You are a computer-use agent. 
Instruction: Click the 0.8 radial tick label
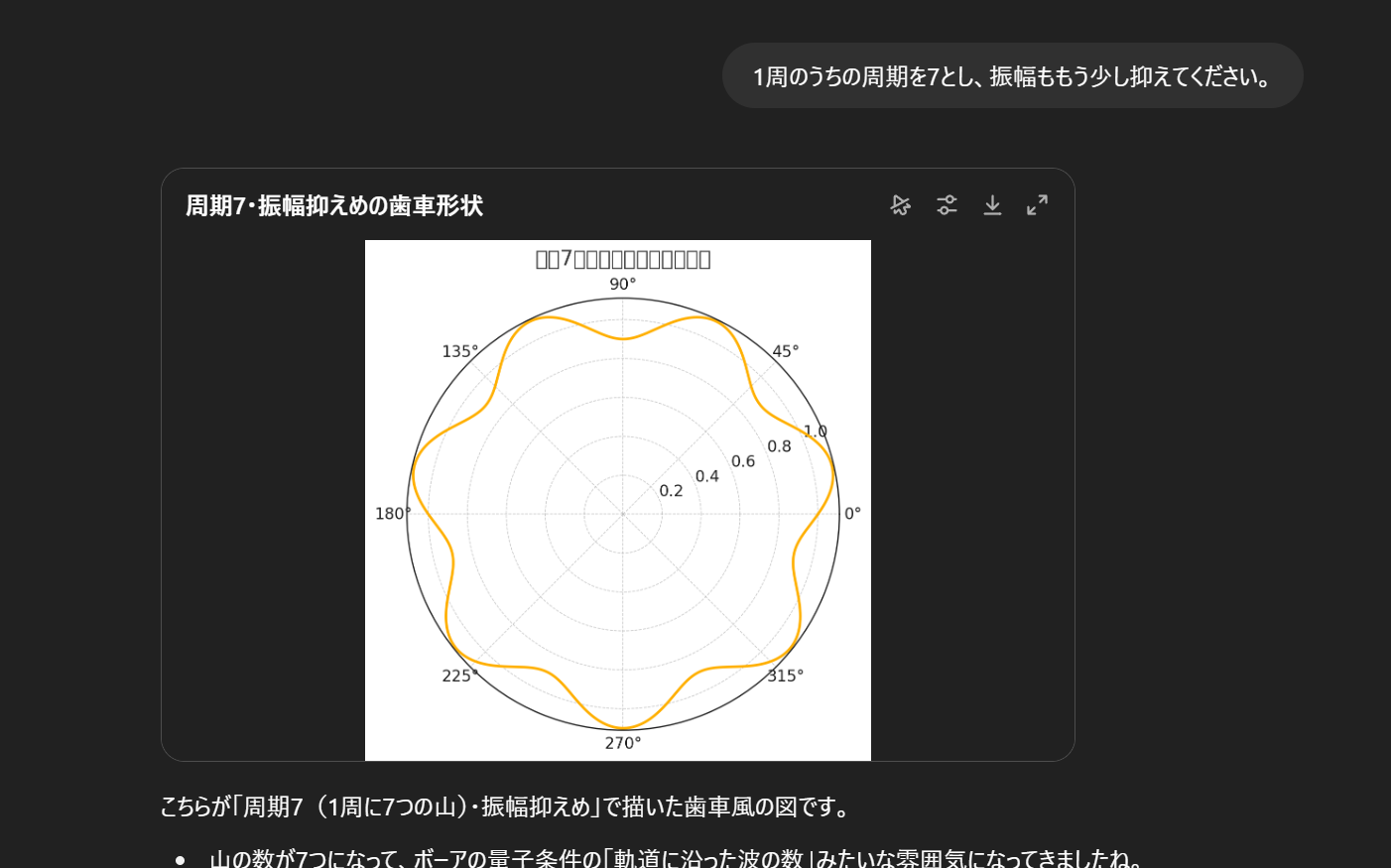click(x=780, y=446)
